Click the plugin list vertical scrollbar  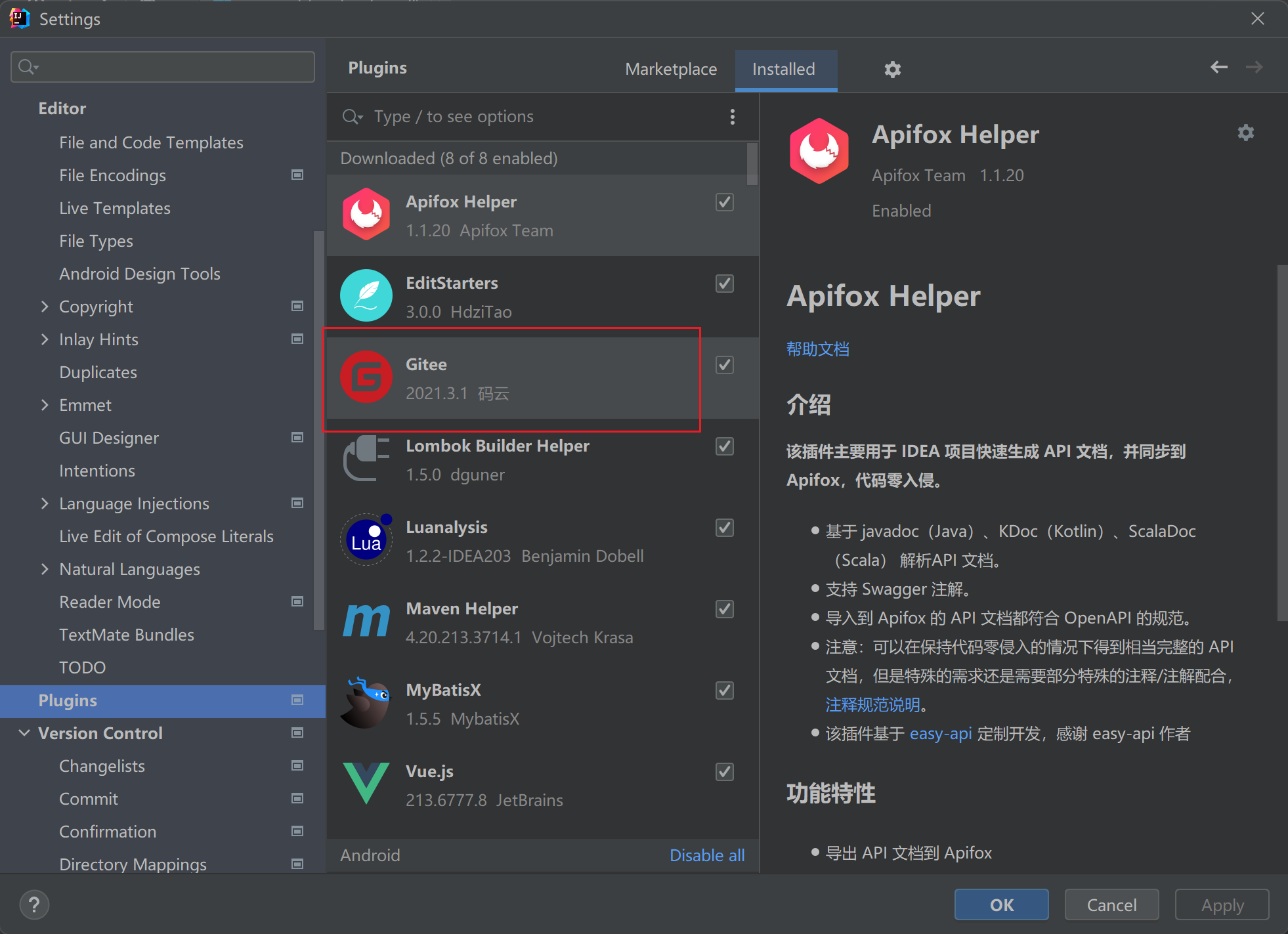pyautogui.click(x=752, y=164)
